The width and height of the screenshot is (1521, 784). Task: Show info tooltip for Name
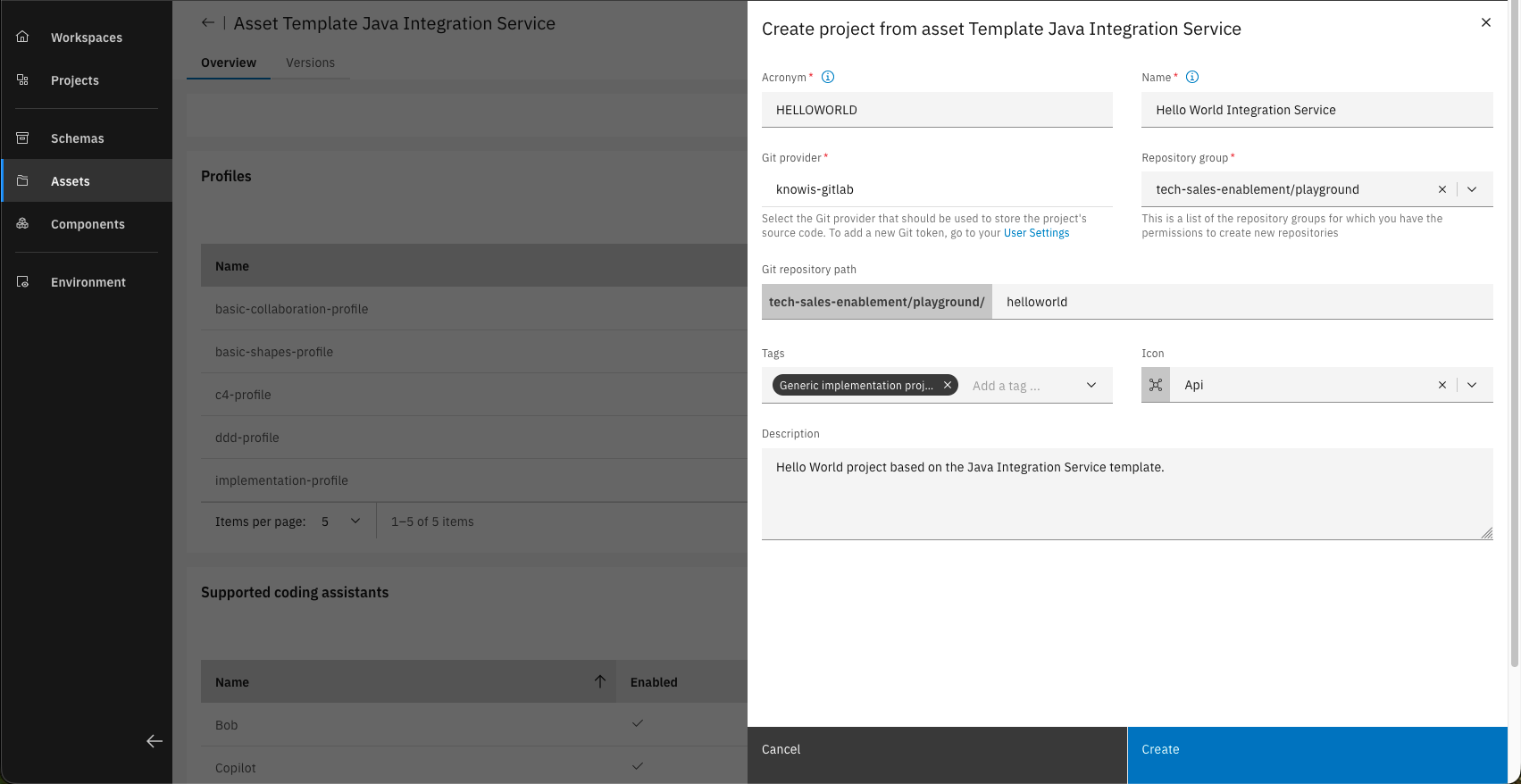[x=1192, y=77]
